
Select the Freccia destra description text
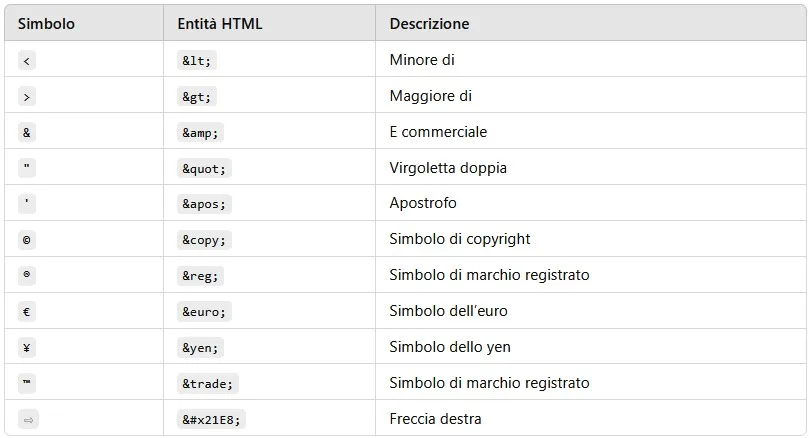(x=435, y=419)
